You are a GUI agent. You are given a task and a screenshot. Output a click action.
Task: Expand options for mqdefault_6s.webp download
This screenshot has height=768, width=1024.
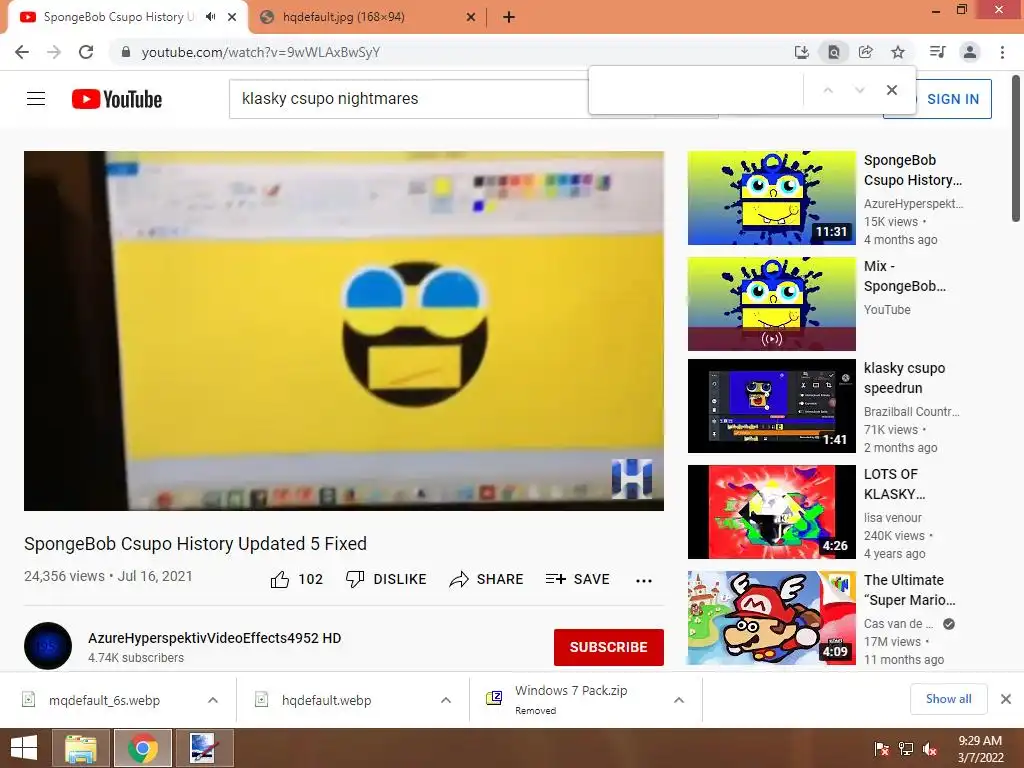click(x=213, y=700)
